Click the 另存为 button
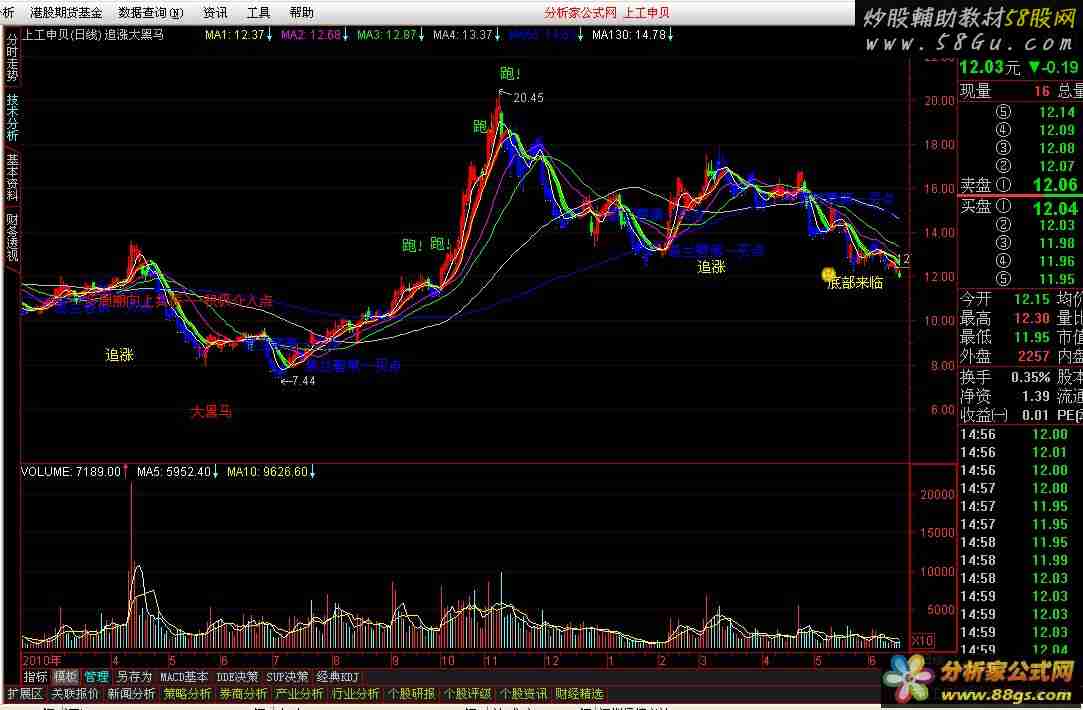 pyautogui.click(x=133, y=677)
